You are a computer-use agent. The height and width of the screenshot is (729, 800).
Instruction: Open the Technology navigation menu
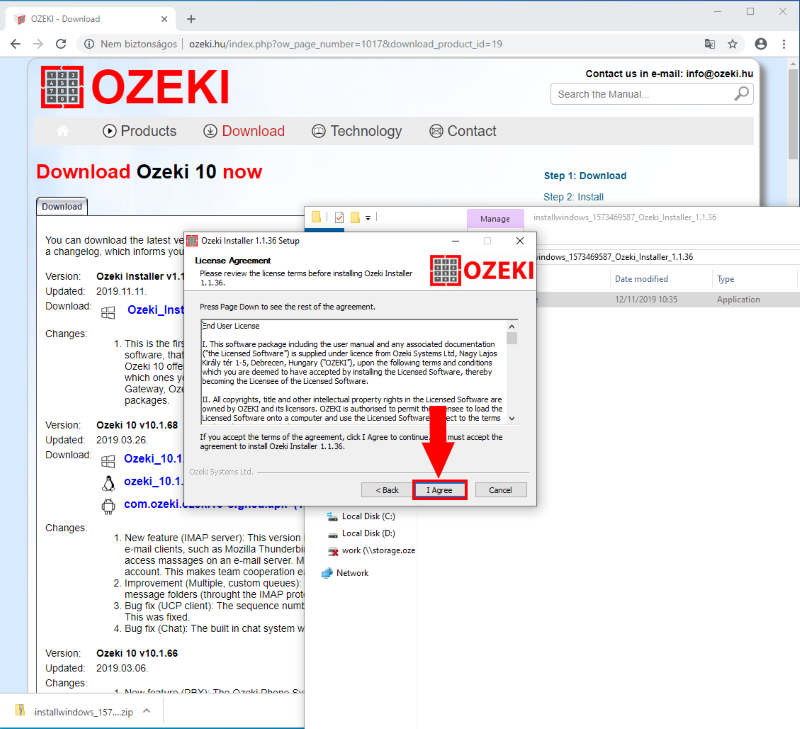tap(357, 131)
